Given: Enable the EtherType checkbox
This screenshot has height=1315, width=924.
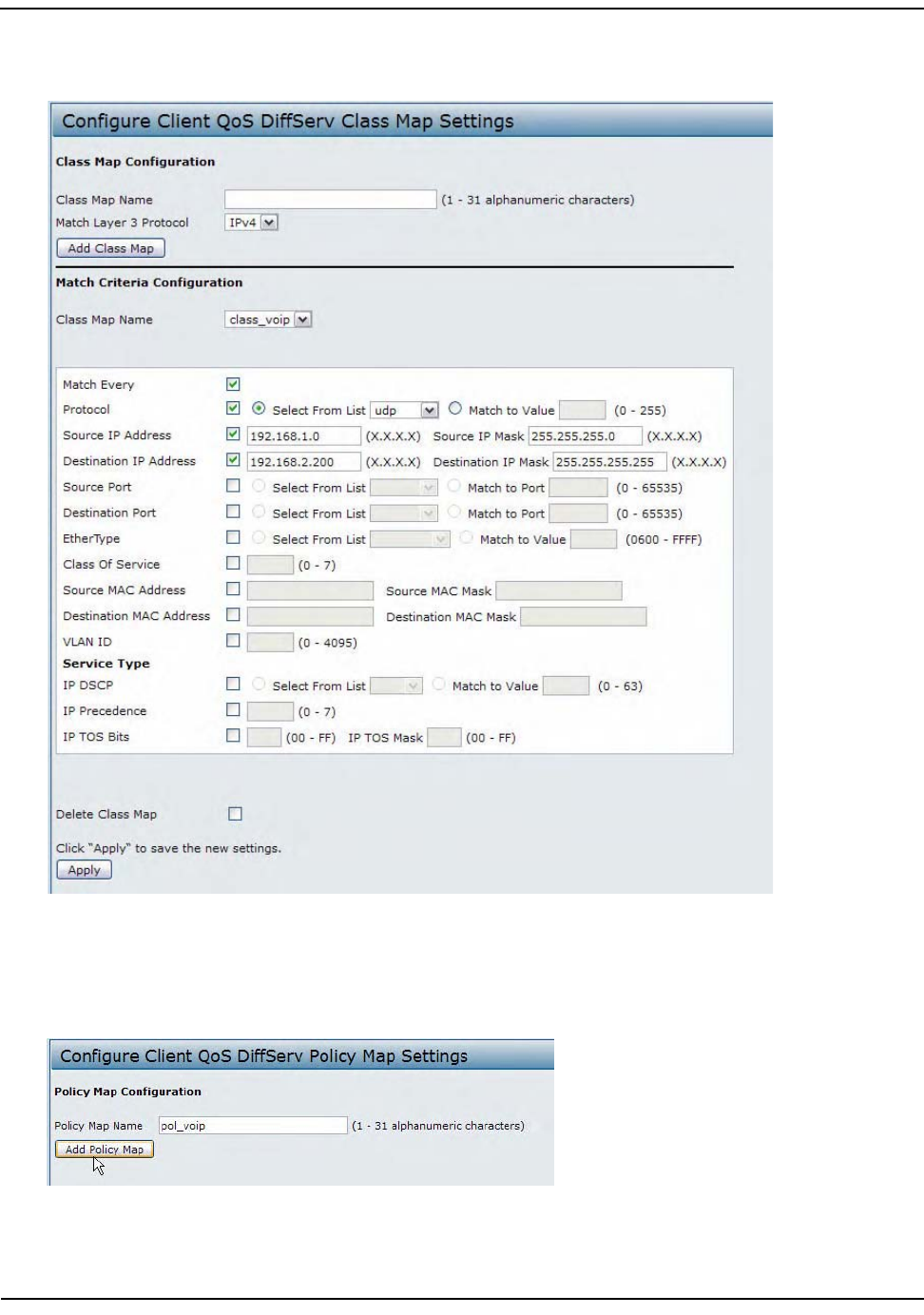Looking at the screenshot, I should point(233,536).
